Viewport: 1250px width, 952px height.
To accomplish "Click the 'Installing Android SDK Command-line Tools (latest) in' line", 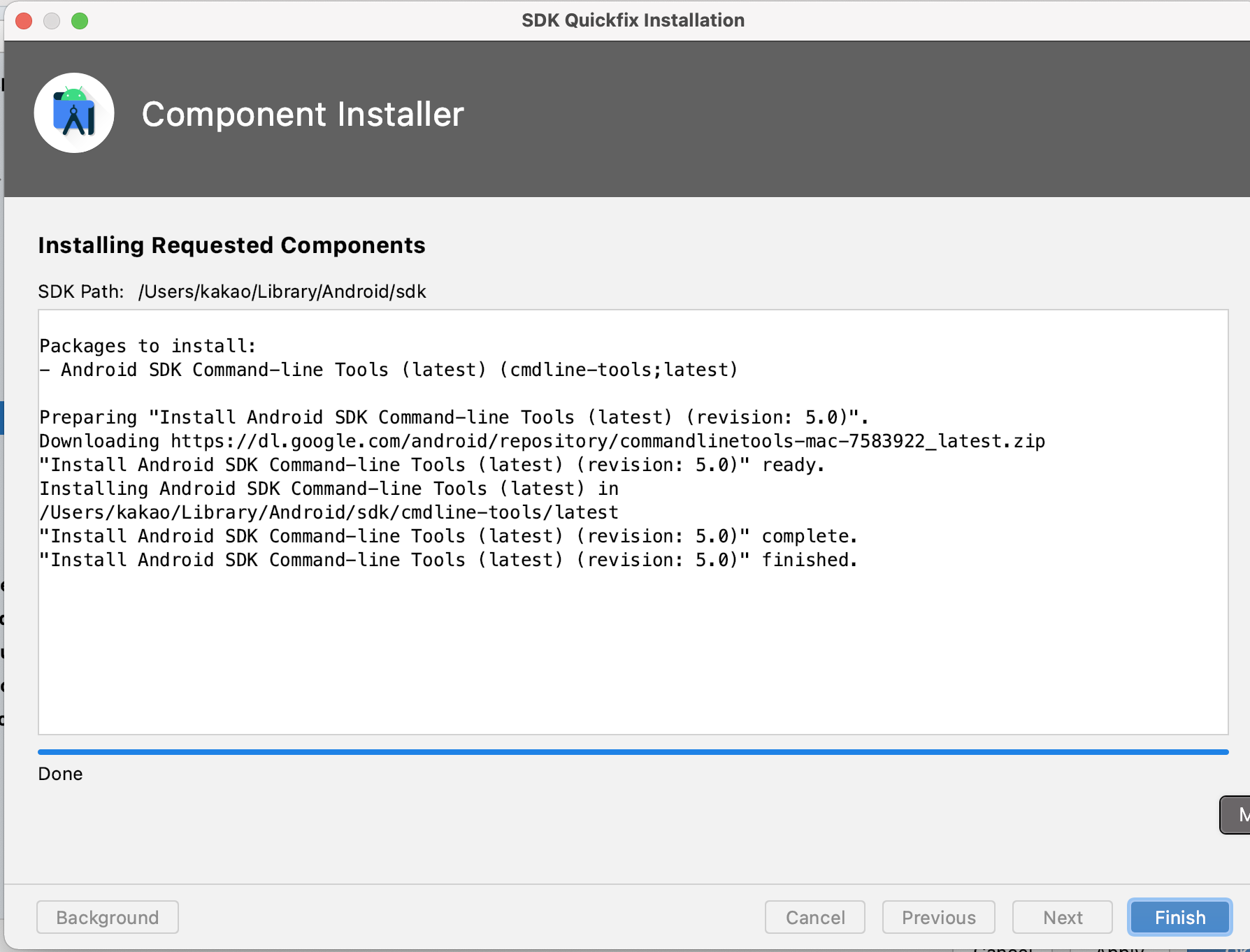I will pyautogui.click(x=329, y=489).
